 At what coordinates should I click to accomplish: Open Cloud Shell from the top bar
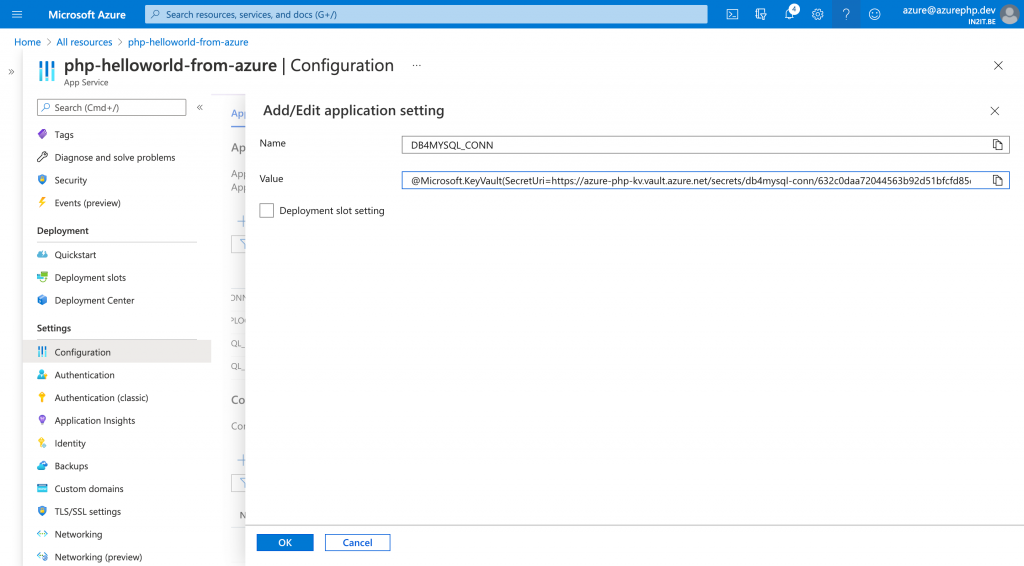(x=732, y=14)
